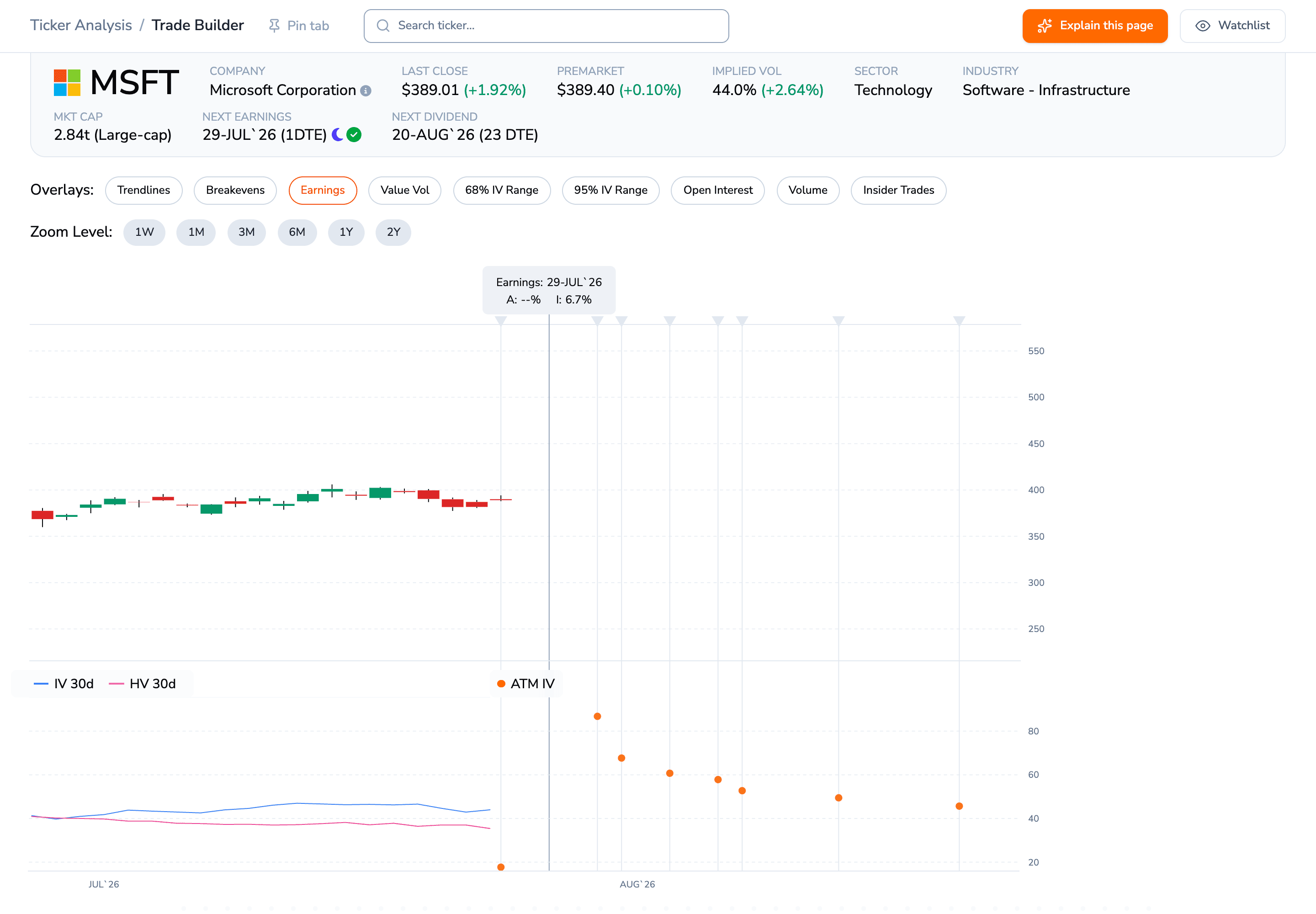Click the Search ticker input field
This screenshot has height=914, width=1316.
coord(547,26)
